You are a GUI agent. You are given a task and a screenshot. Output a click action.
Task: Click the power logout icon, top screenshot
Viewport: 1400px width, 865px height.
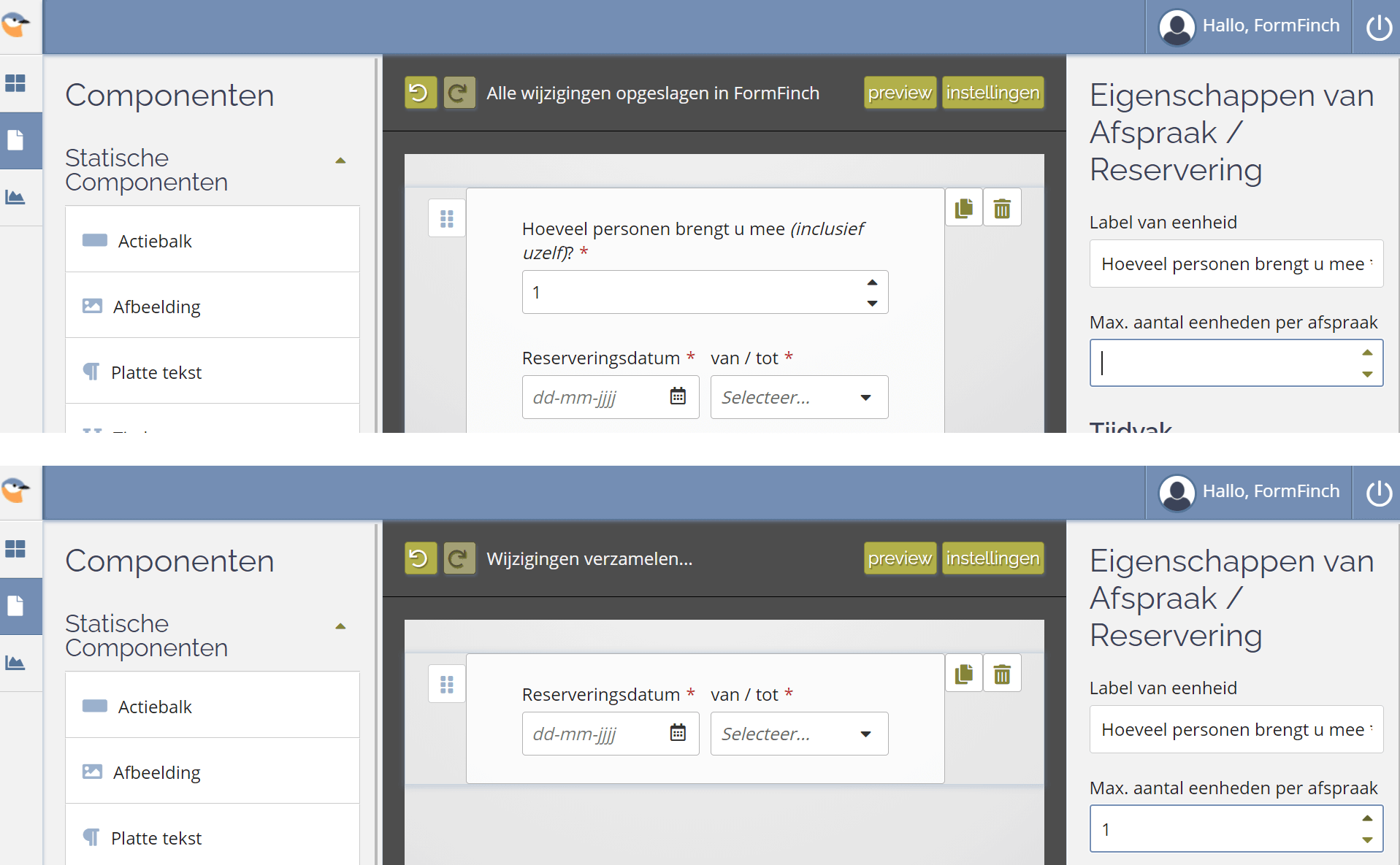[x=1379, y=27]
